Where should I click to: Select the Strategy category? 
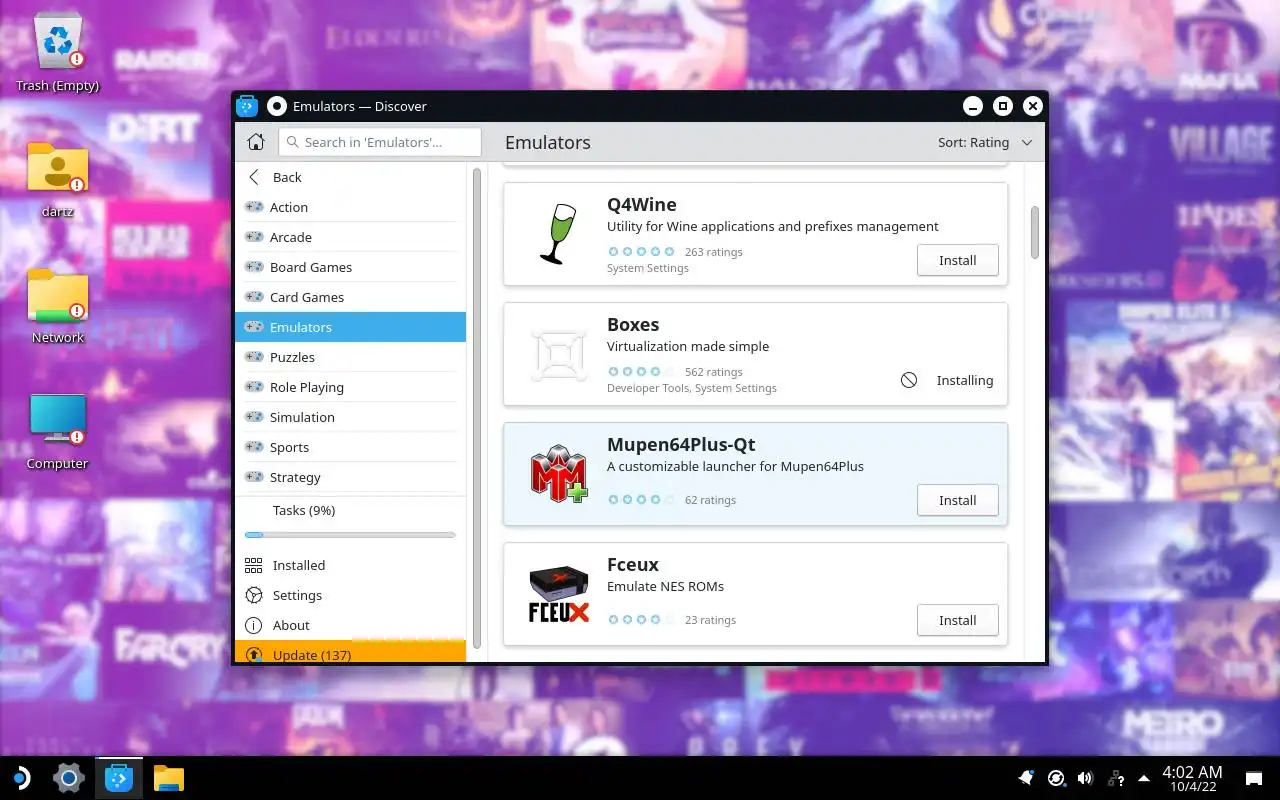click(350, 477)
